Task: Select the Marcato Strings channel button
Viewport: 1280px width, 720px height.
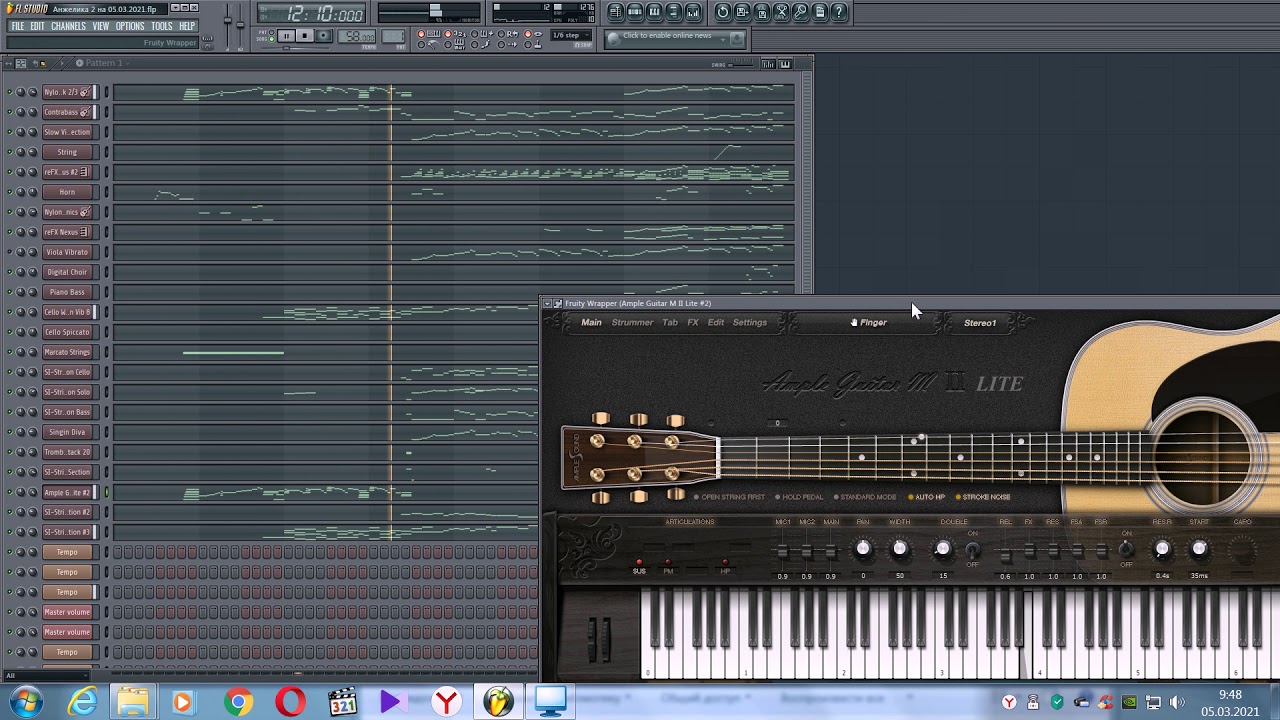Action: coord(67,352)
